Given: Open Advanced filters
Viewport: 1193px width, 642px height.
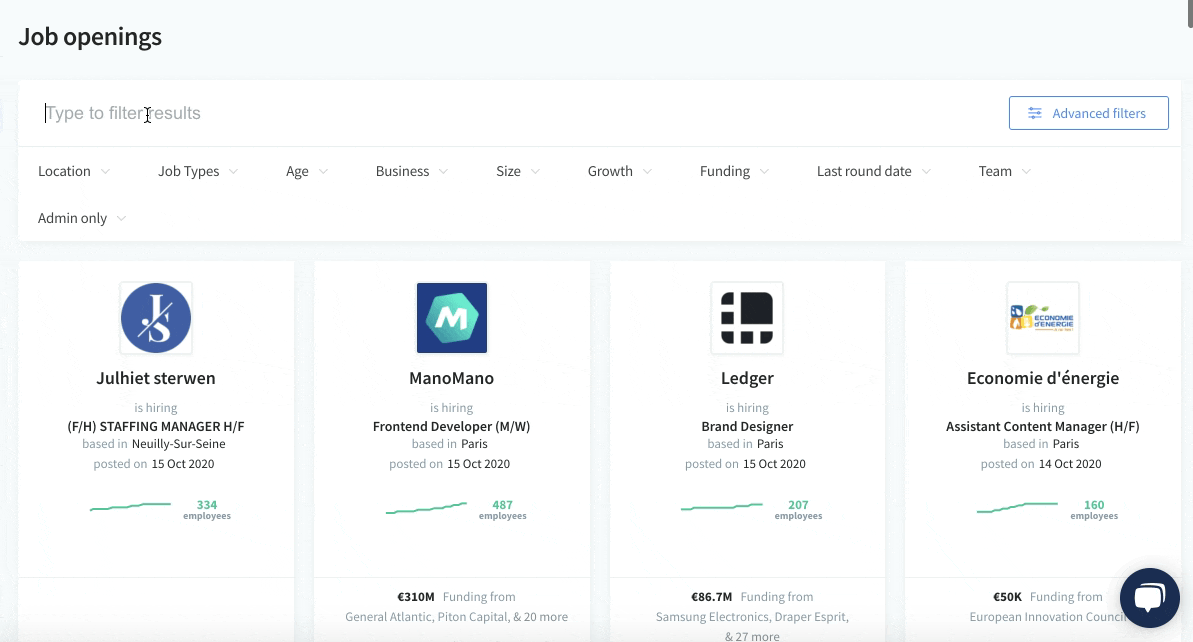Looking at the screenshot, I should point(1089,113).
